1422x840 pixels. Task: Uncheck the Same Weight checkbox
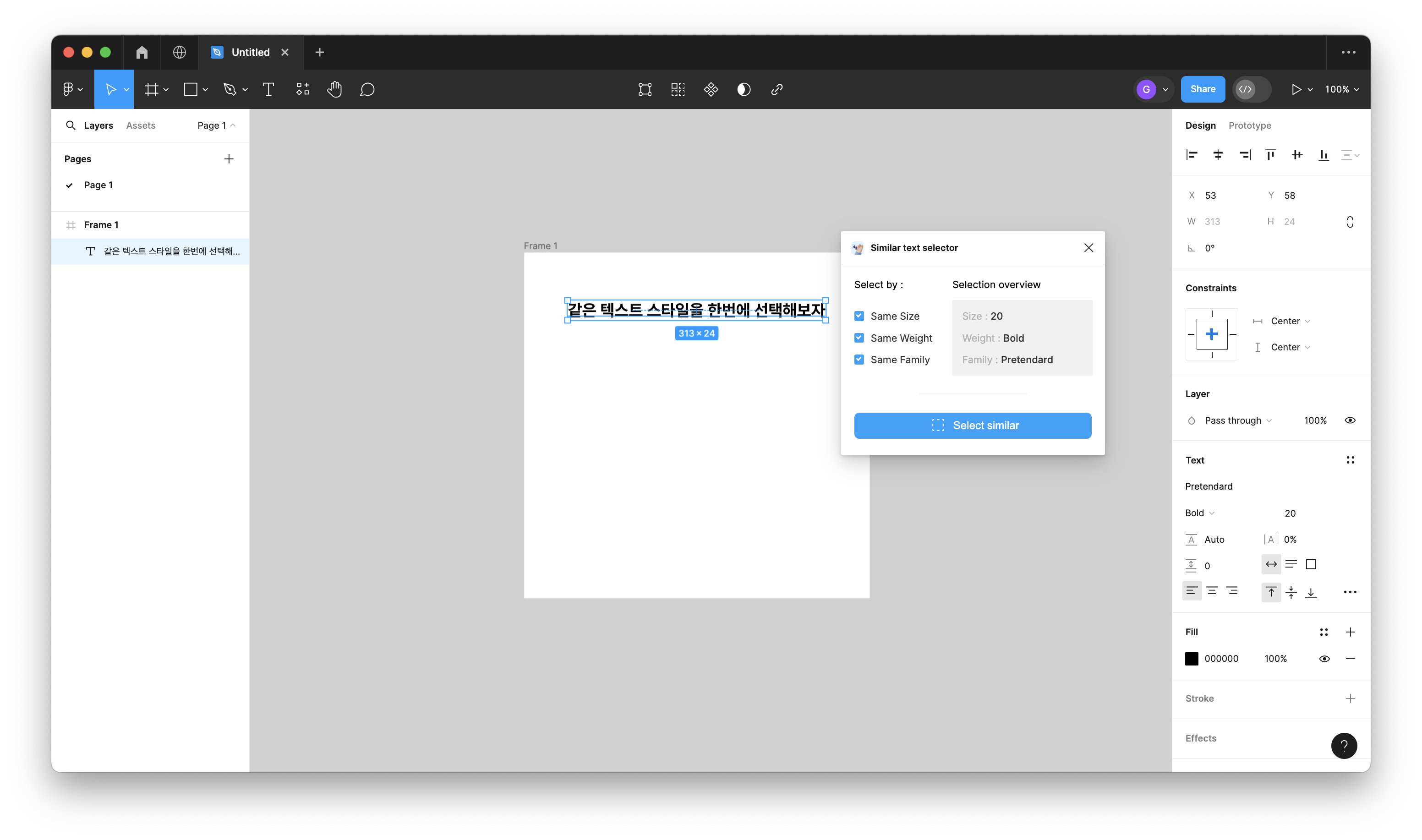pyautogui.click(x=859, y=338)
